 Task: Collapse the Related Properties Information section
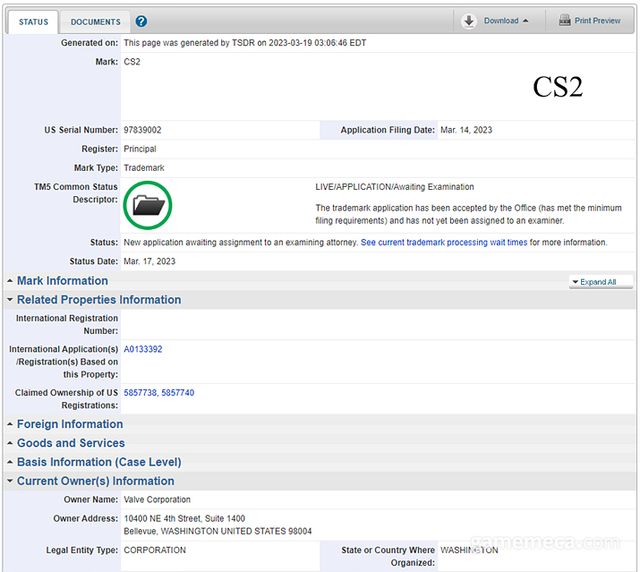pyautogui.click(x=98, y=300)
